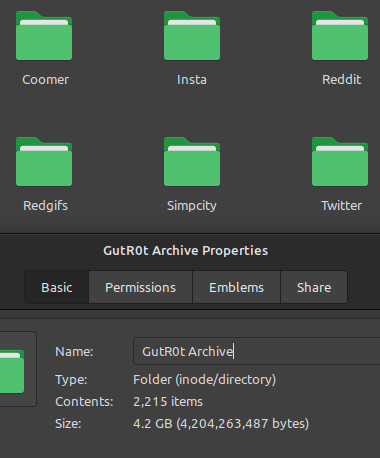380x458 pixels.
Task: Click the Type: label
Action: click(x=71, y=380)
